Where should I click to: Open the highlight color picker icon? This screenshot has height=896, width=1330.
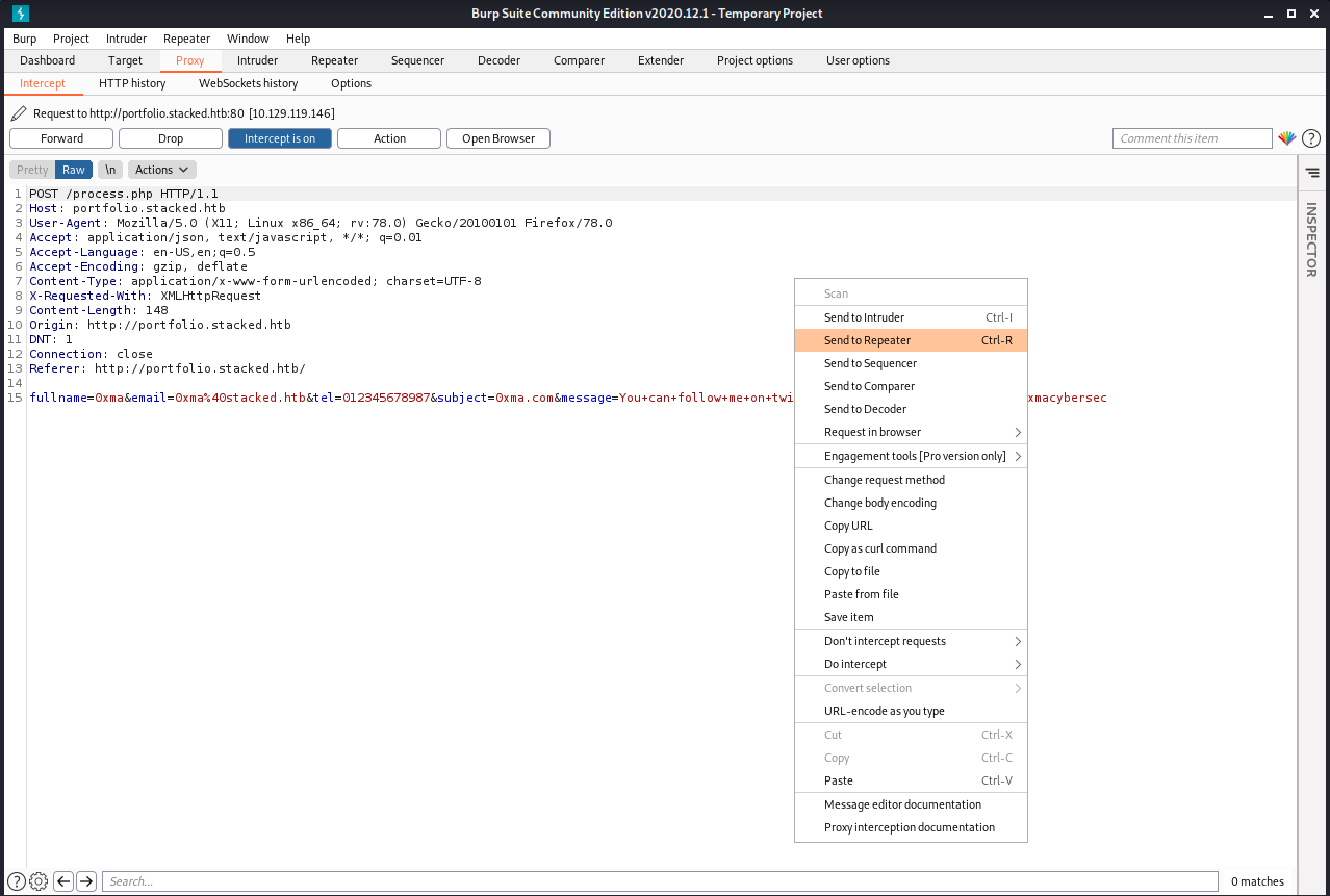[1287, 138]
